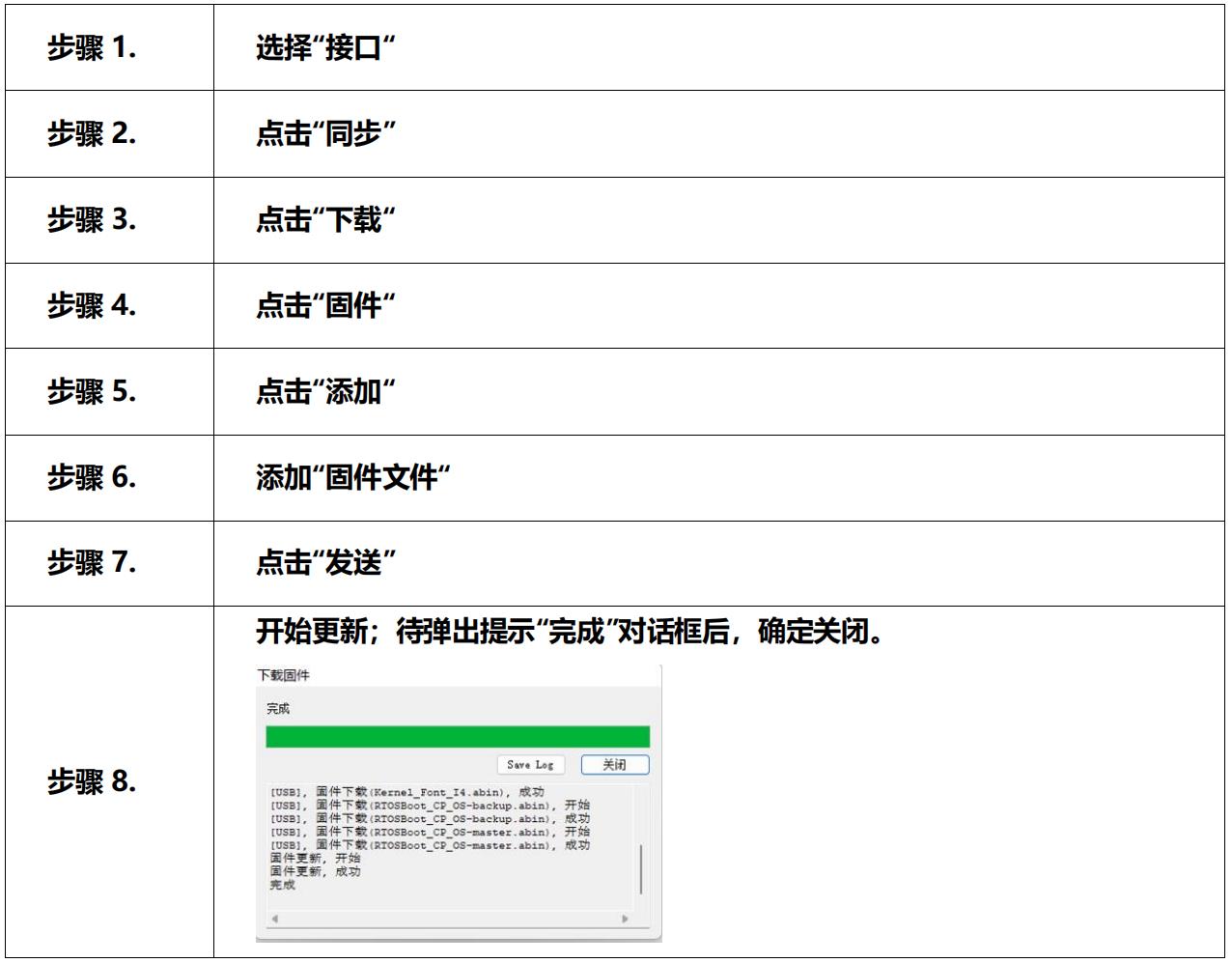Click the 步骤 1. cell
This screenshot has width=1232, height=963.
pos(109,47)
